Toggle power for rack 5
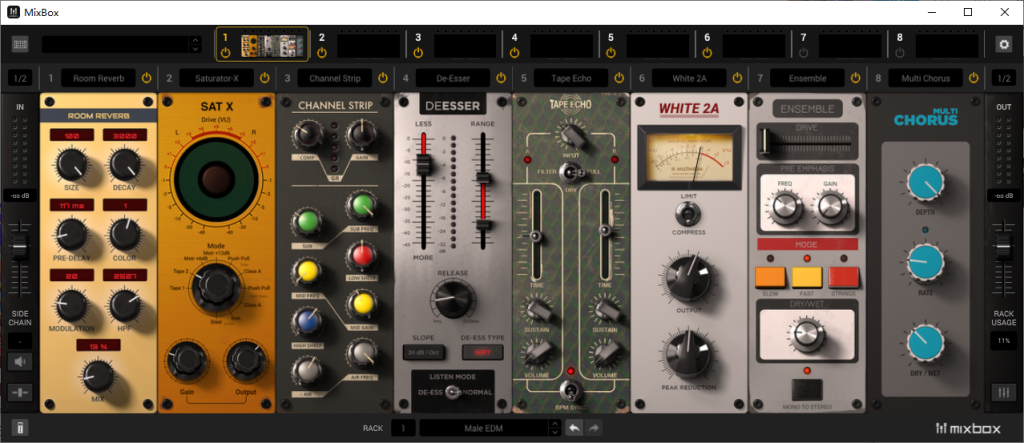 (611, 52)
